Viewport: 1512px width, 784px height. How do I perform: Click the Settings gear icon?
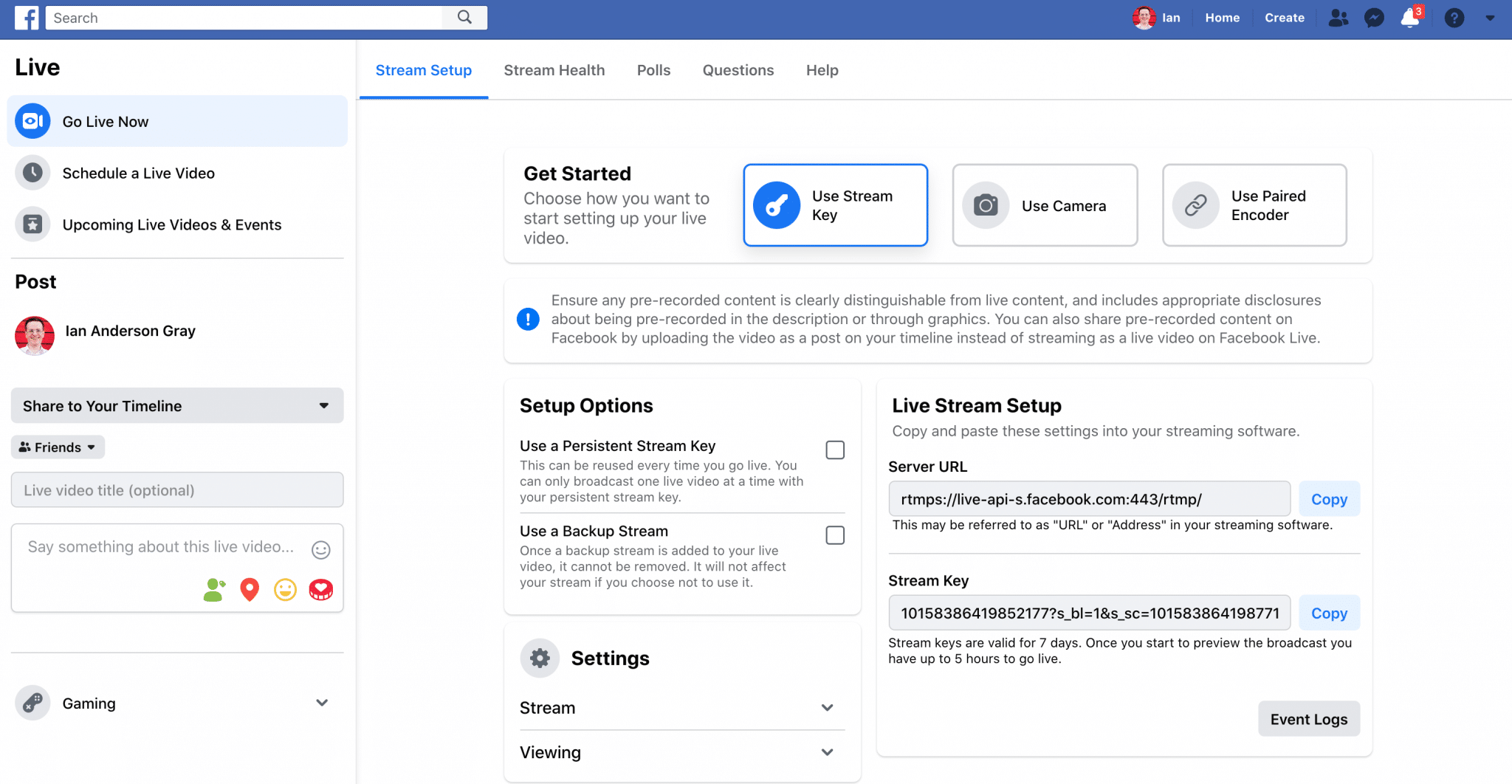click(x=540, y=658)
